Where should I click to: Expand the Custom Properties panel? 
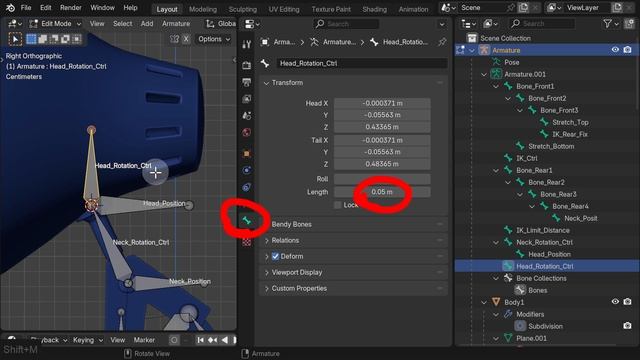click(267, 288)
